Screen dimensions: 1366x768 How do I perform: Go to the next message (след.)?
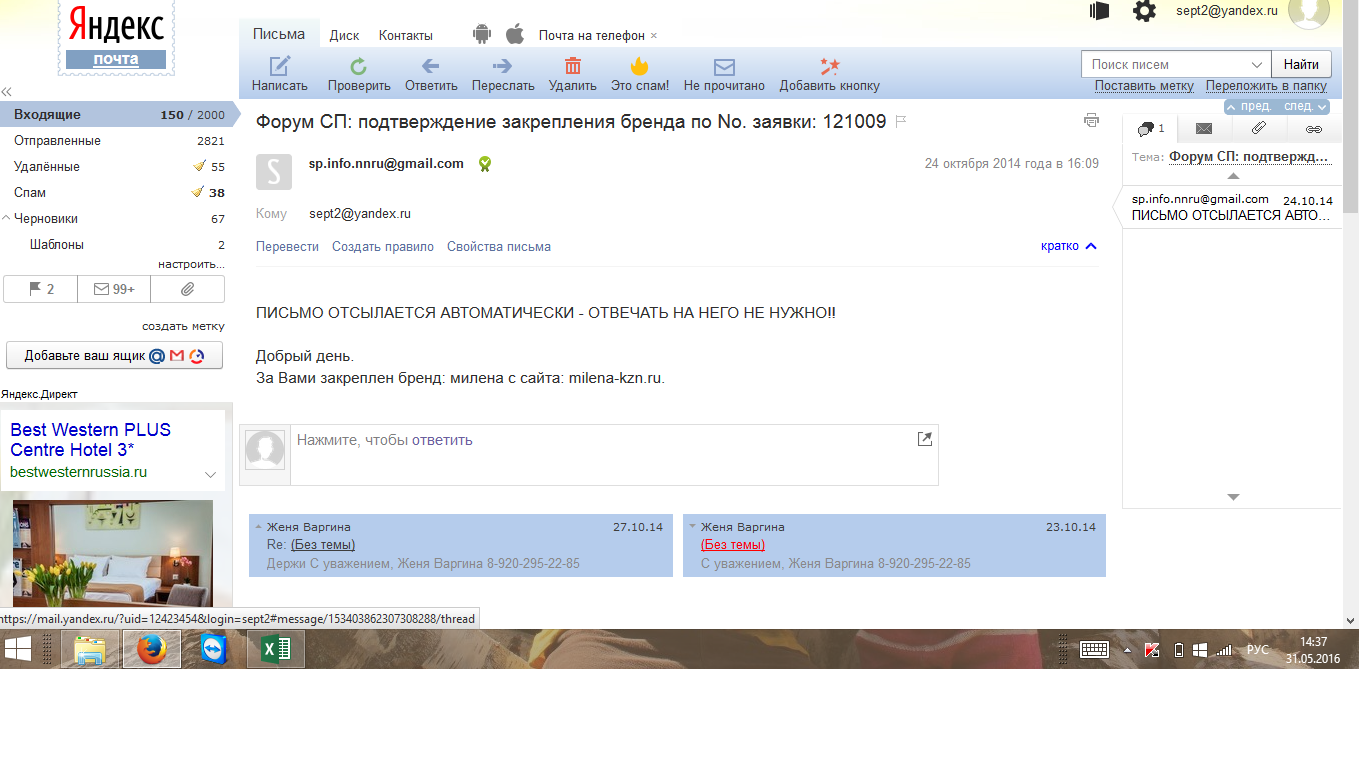click(1305, 106)
